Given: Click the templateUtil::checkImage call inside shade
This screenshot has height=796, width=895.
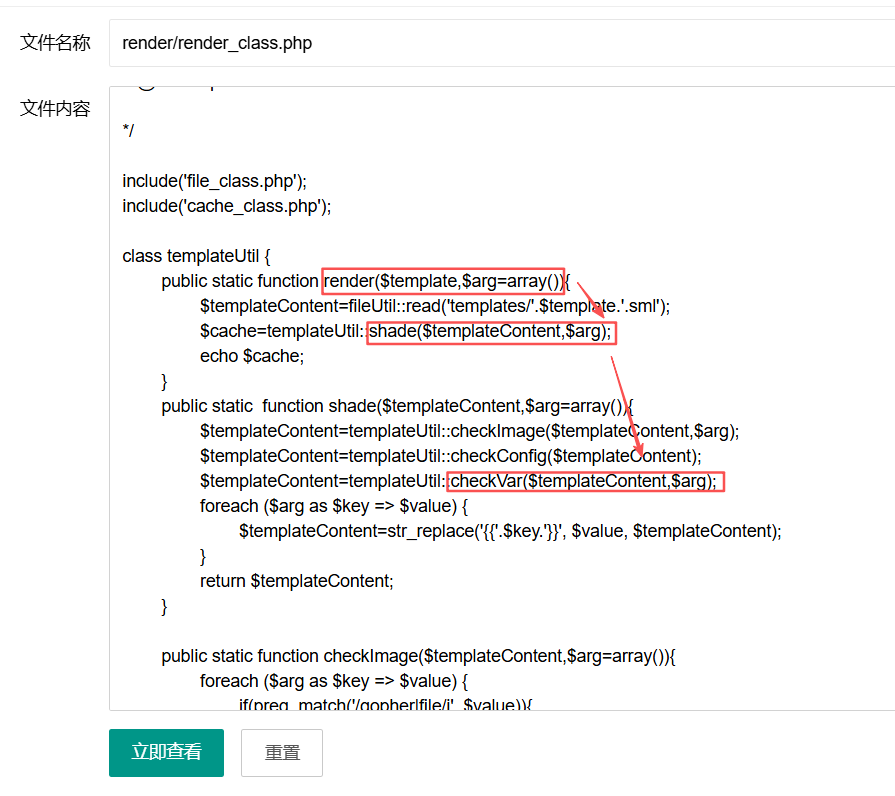Looking at the screenshot, I should coord(469,431).
